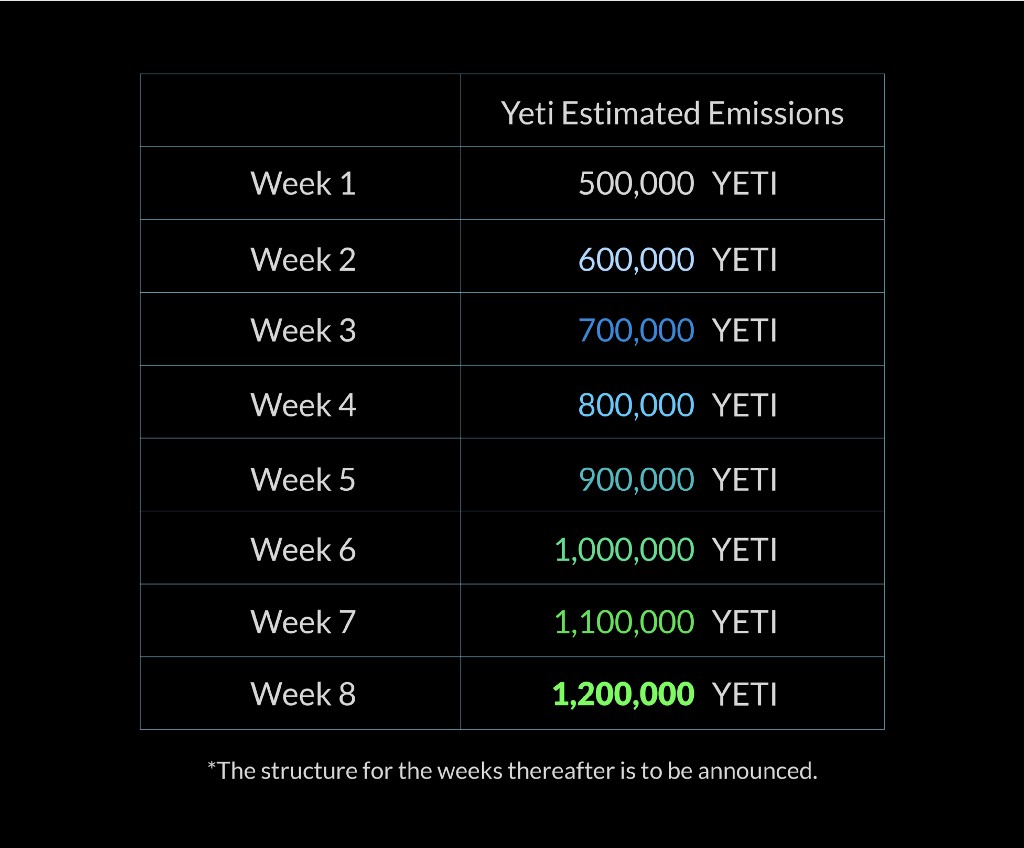Select the Week 8 label
The height and width of the screenshot is (848, 1024).
pyautogui.click(x=303, y=694)
